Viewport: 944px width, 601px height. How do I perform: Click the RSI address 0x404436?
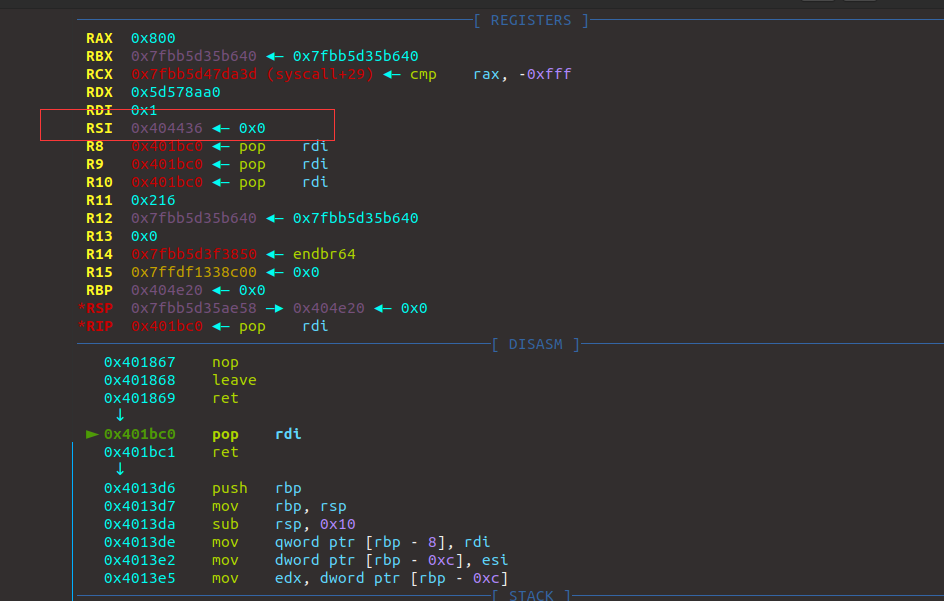tap(167, 128)
